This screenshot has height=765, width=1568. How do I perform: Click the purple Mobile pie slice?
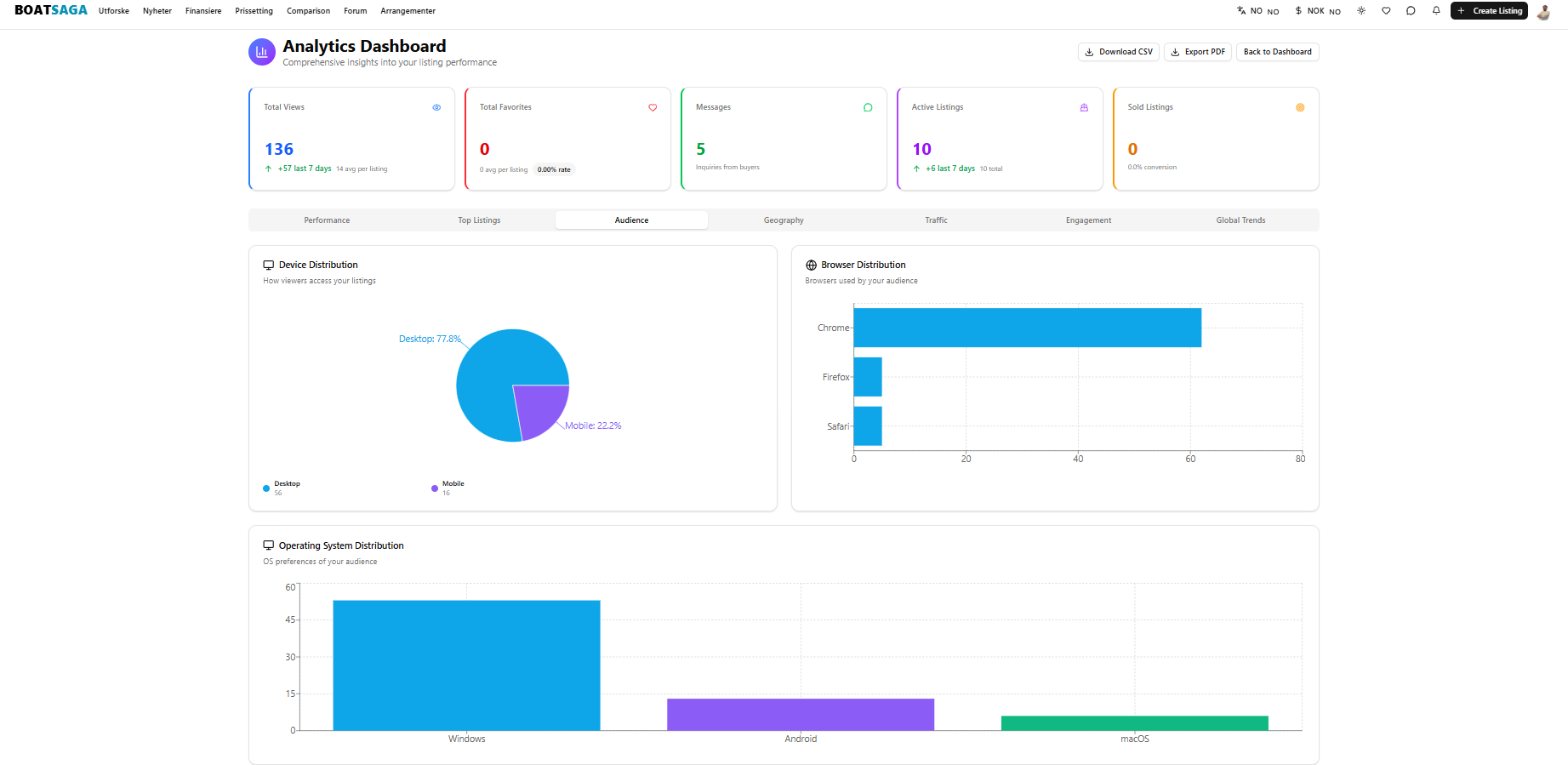(540, 408)
